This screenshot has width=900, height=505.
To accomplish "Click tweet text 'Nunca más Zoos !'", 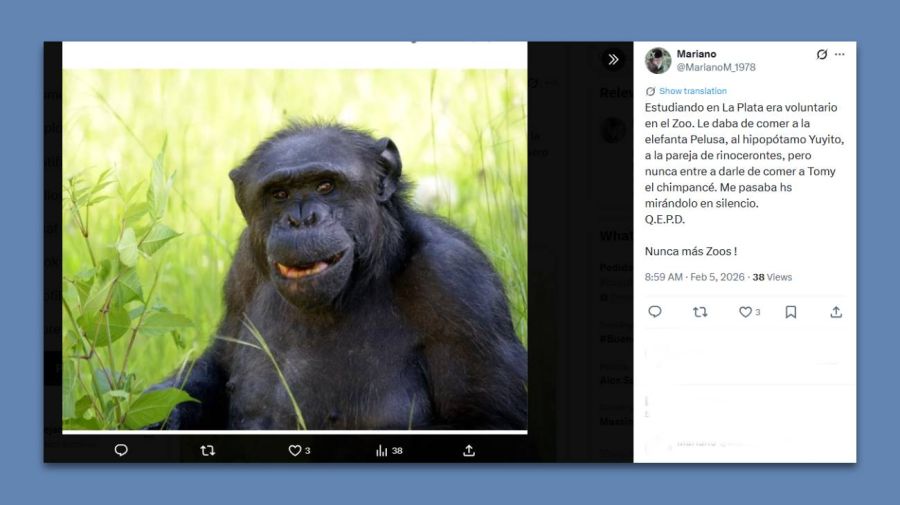I will click(690, 251).
